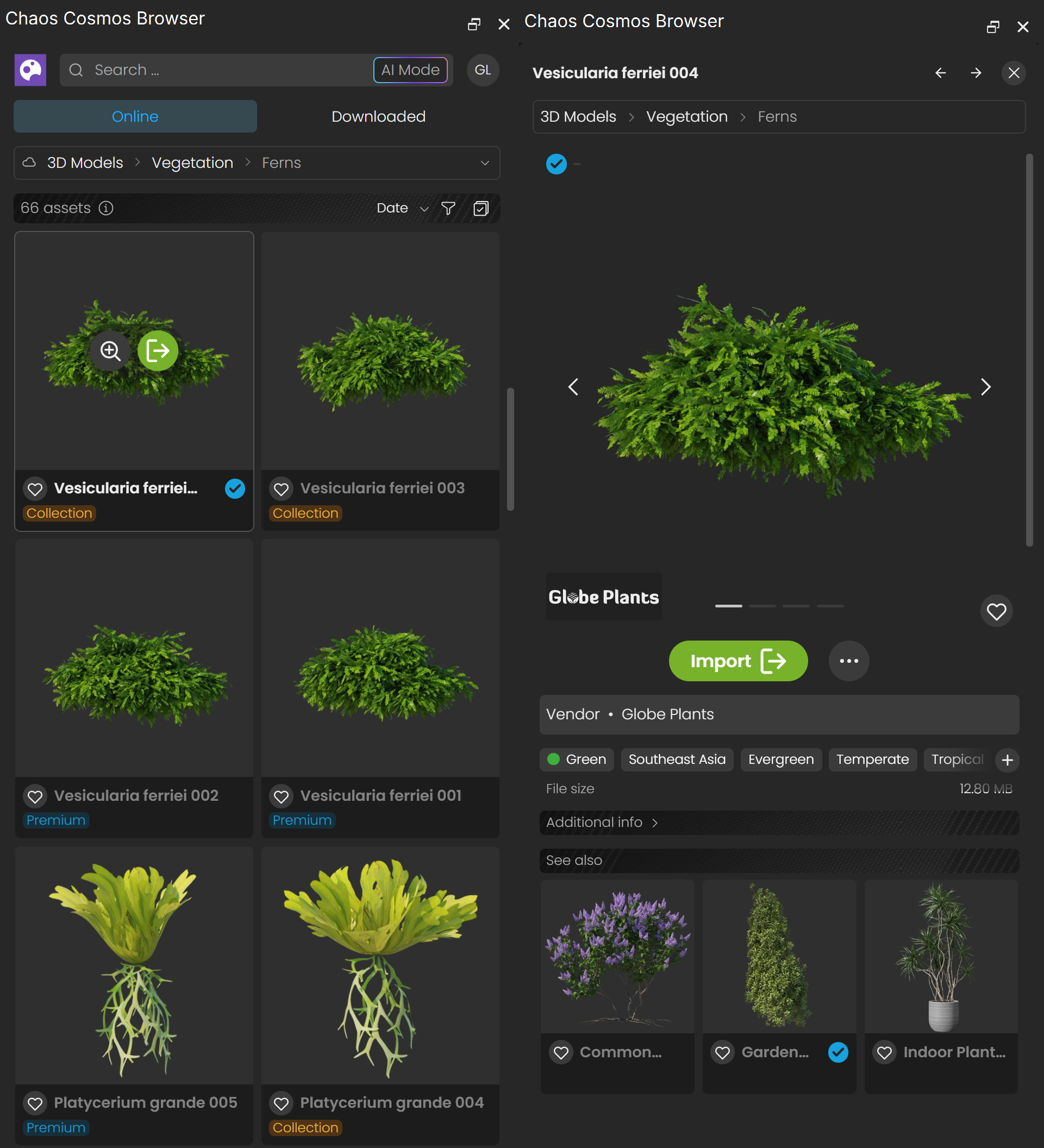Image resolution: width=1044 pixels, height=1148 pixels.
Task: Favorite the Indoor Plant... see-also asset
Action: pyautogui.click(x=885, y=1053)
